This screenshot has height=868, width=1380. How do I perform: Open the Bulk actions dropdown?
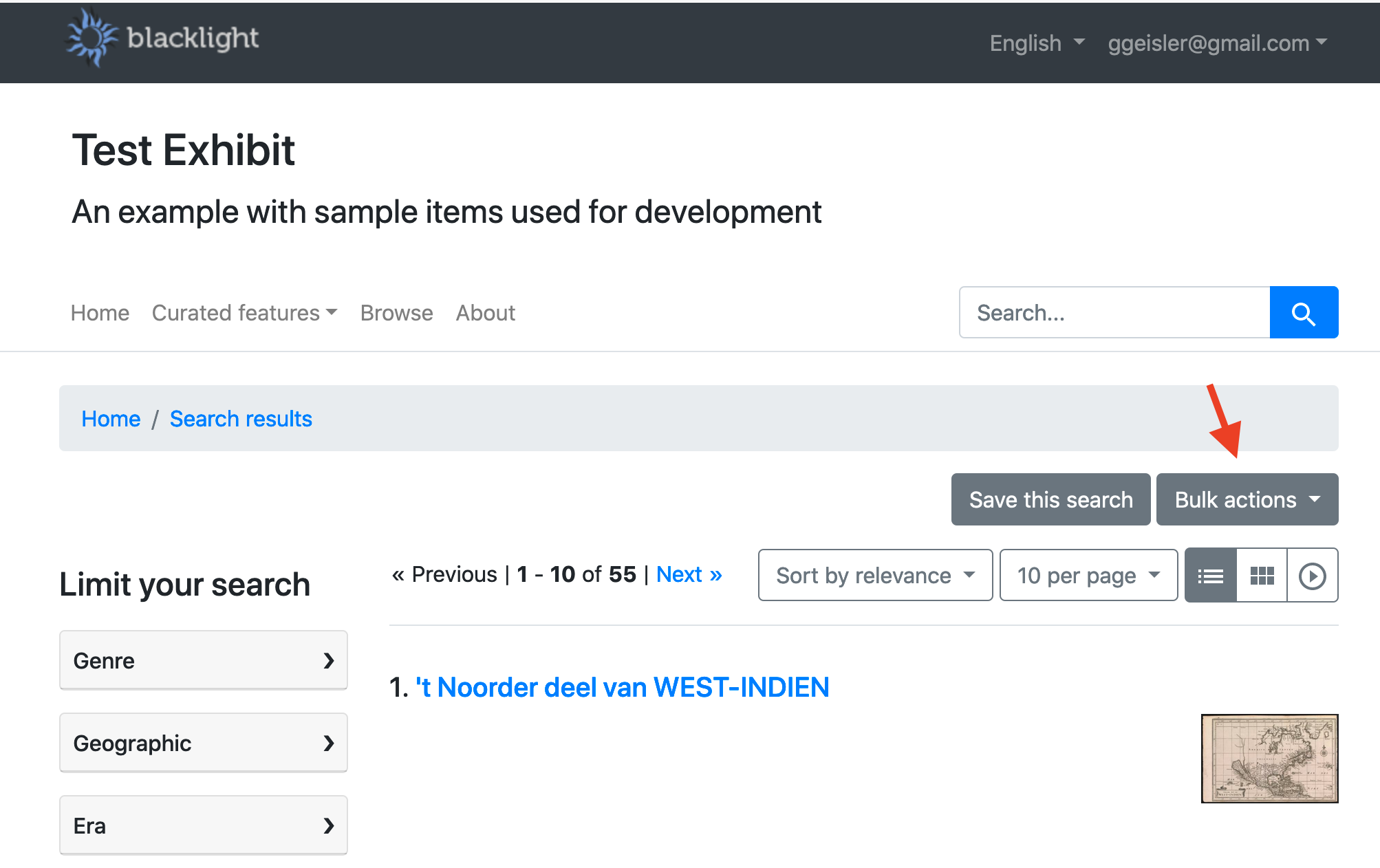point(1247,500)
